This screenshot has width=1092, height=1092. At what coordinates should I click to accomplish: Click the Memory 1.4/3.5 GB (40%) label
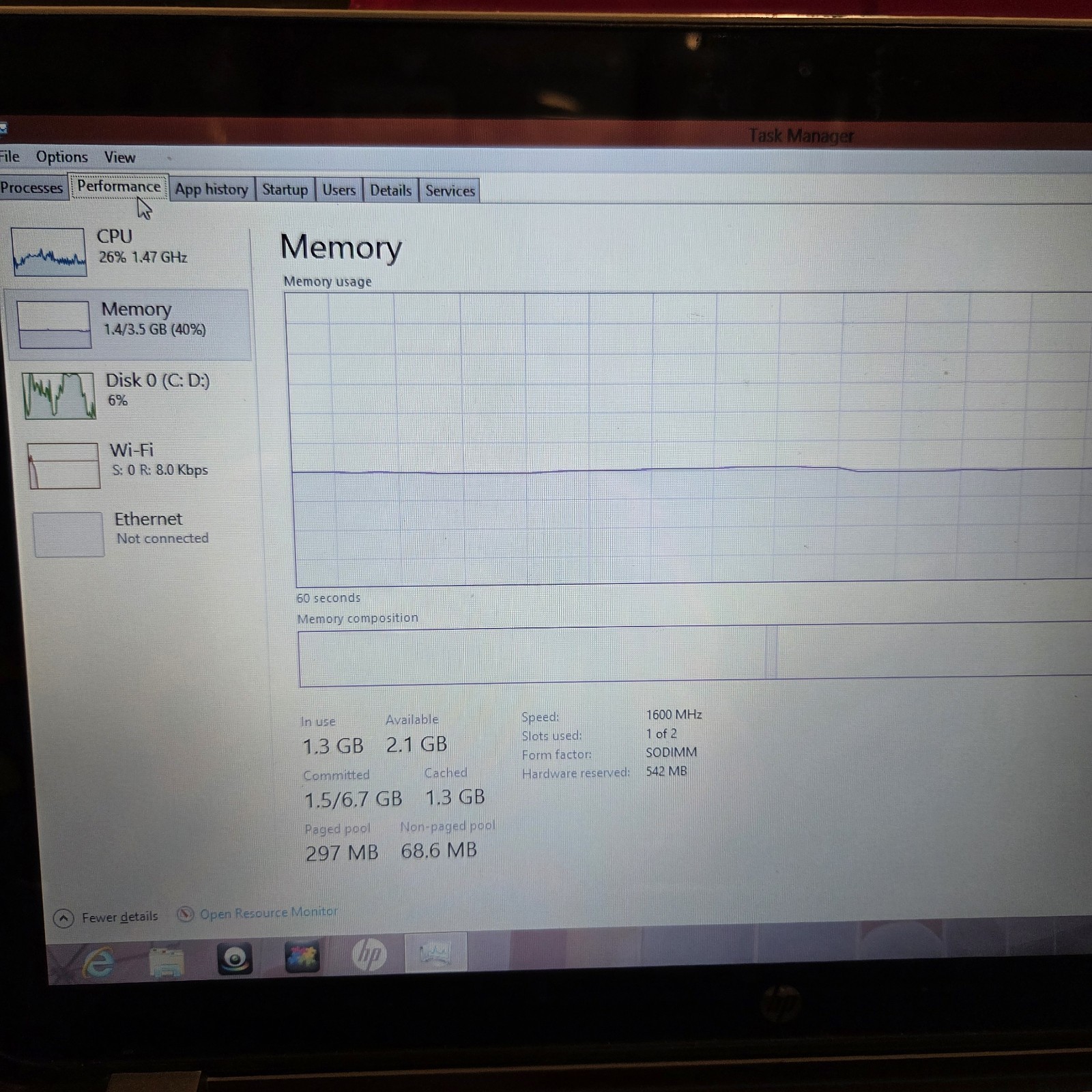[x=154, y=319]
